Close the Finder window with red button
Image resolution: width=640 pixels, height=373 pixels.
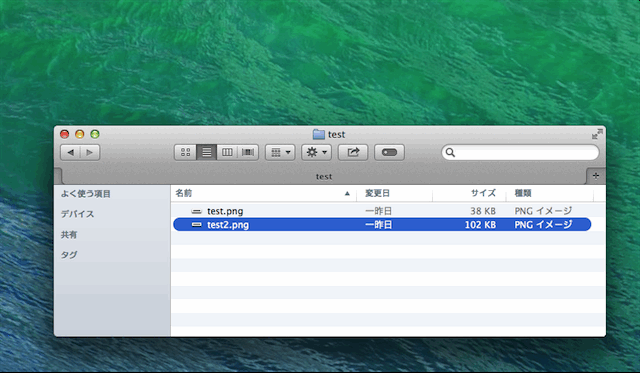(64, 134)
